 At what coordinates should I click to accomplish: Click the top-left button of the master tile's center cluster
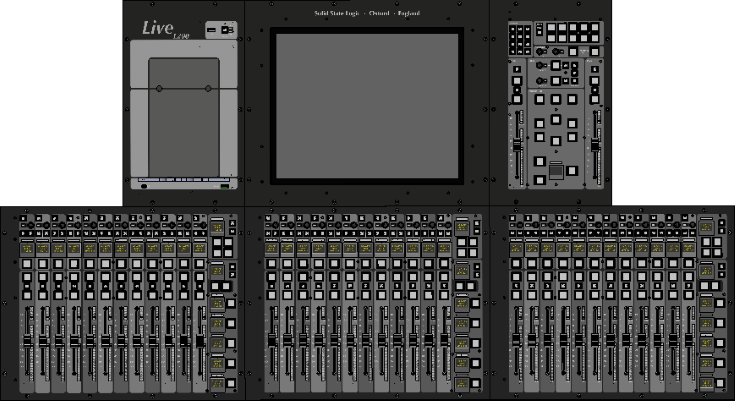tap(540, 99)
